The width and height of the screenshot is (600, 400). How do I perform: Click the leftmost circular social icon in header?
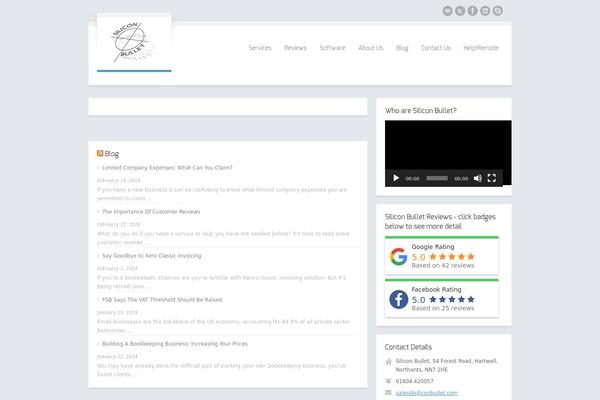pos(448,11)
